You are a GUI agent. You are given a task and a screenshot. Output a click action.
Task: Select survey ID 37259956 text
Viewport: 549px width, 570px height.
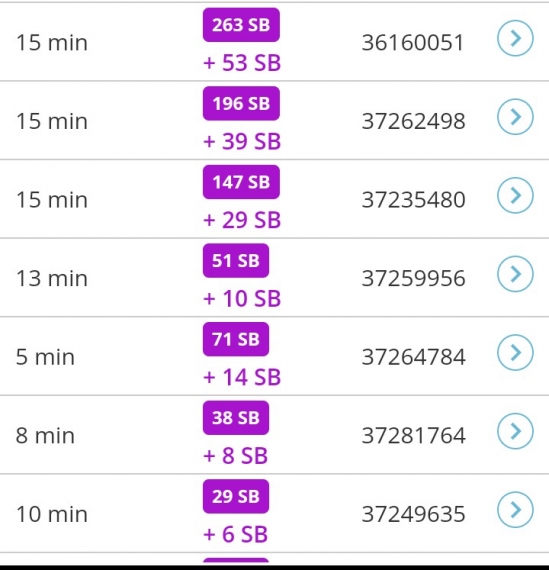click(x=413, y=278)
